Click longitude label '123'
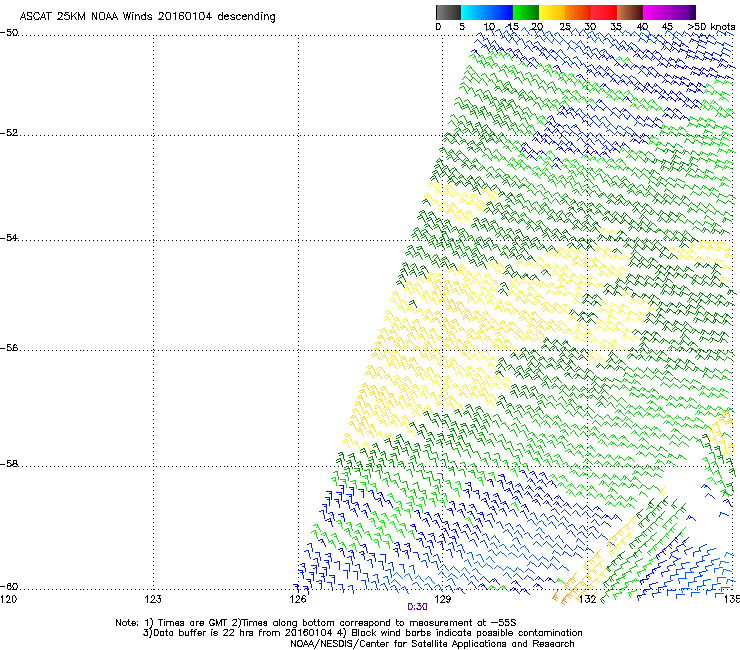Screen dimensions: 740x650 point(153,599)
